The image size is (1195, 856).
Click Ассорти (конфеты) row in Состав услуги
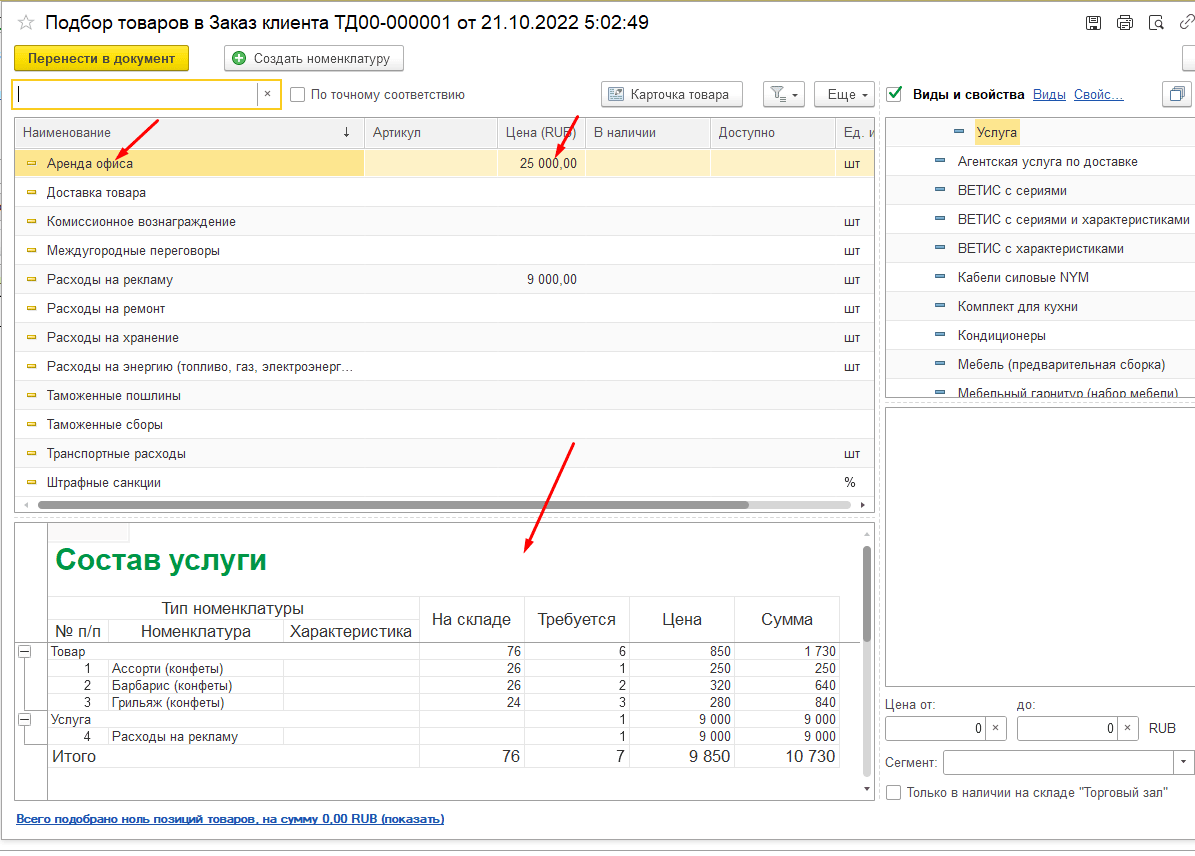pos(444,668)
